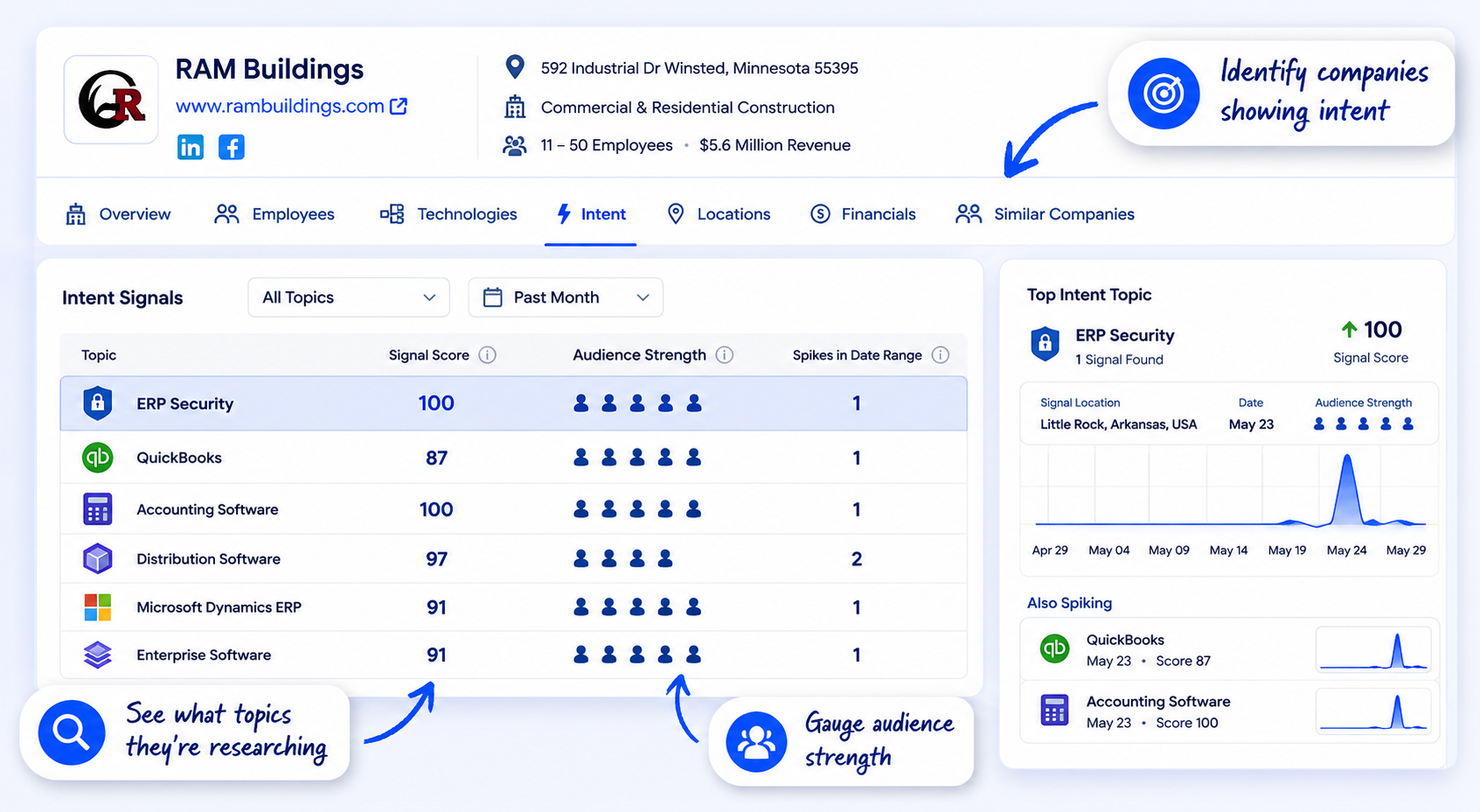Click the employees count people icon
1480x812 pixels.
515,145
